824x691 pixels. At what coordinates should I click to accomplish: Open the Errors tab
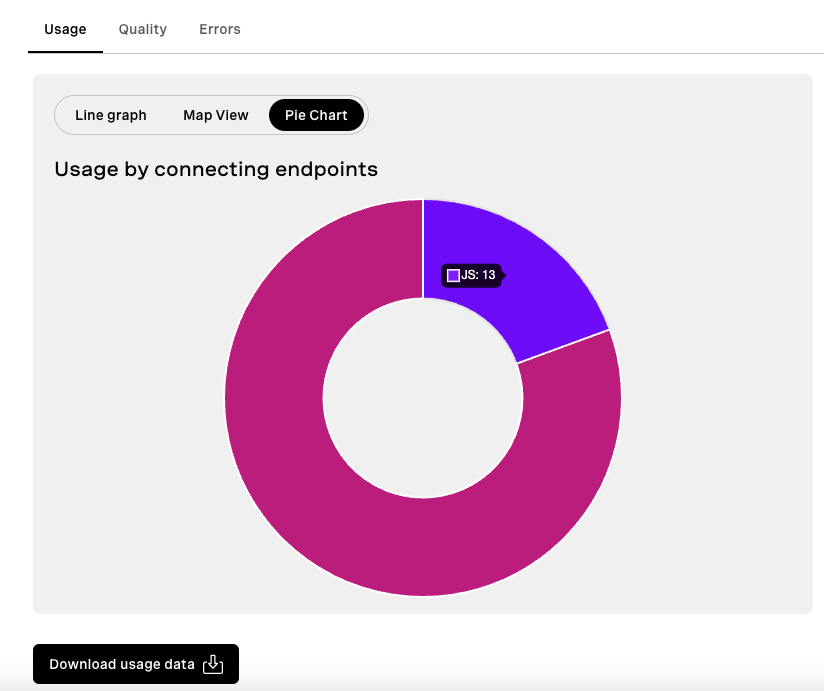click(x=220, y=29)
